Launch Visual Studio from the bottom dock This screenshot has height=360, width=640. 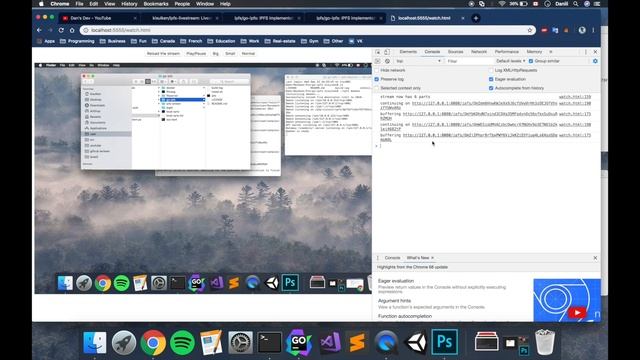pos(330,342)
